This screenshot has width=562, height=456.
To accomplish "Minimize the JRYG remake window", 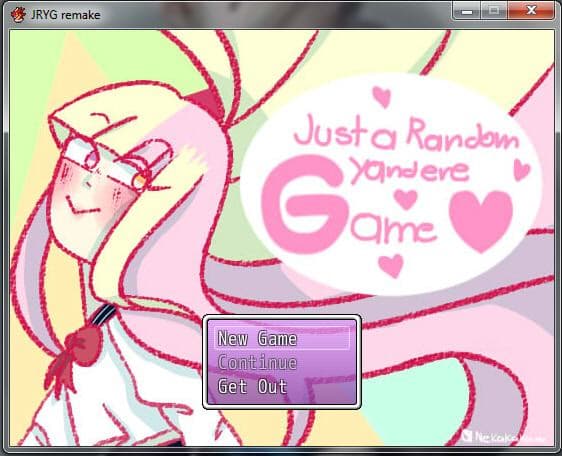I will click(x=467, y=11).
